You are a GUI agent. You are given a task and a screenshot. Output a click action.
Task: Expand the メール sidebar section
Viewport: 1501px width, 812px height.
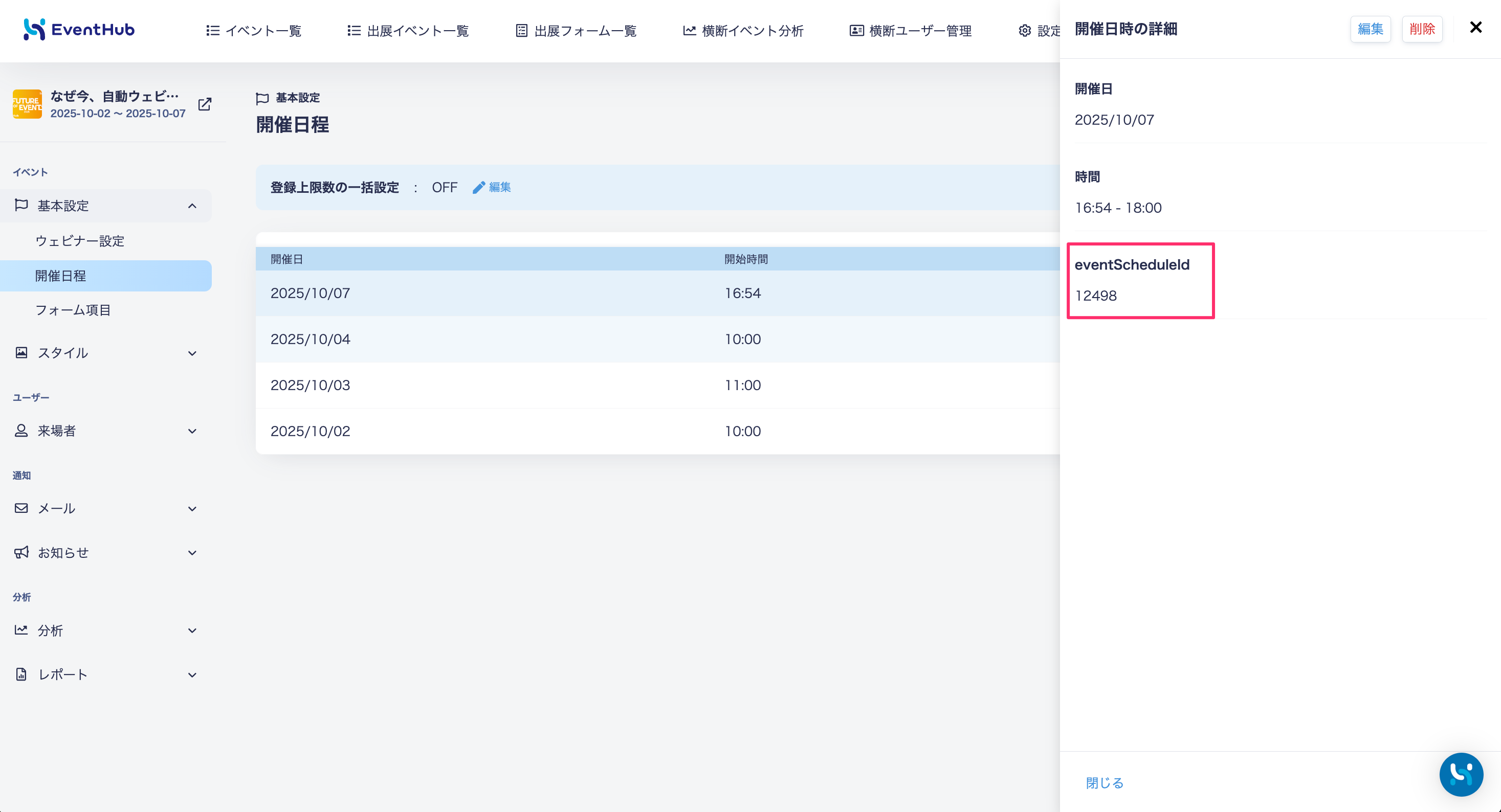106,508
